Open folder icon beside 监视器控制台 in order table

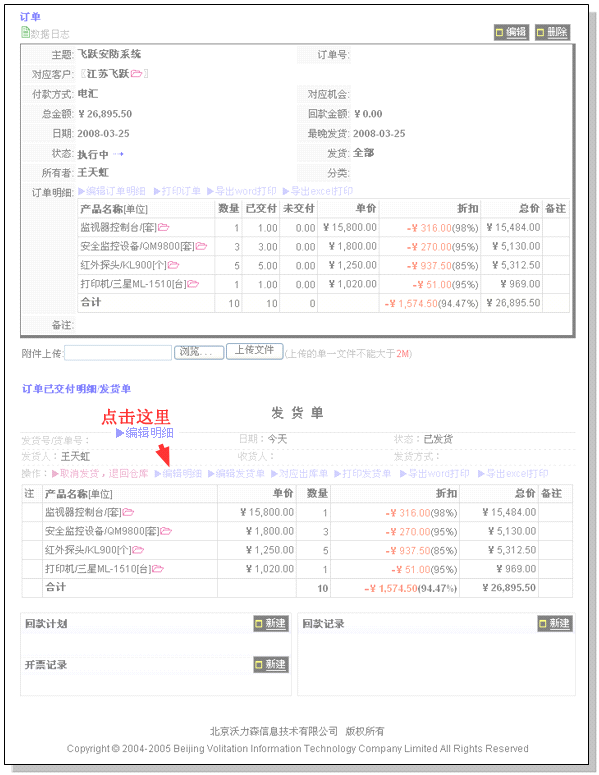click(164, 227)
